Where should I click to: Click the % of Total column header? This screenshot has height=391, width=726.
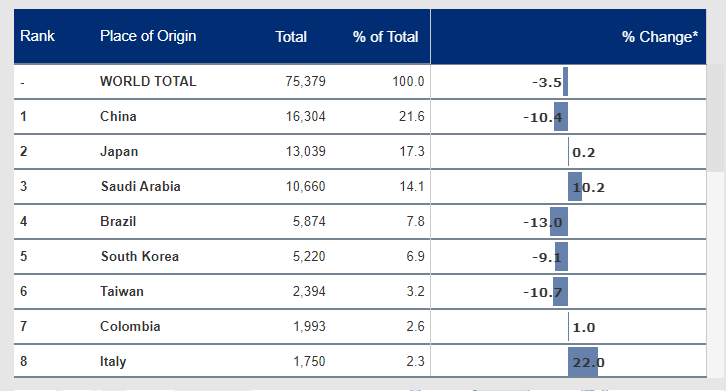tap(385, 37)
